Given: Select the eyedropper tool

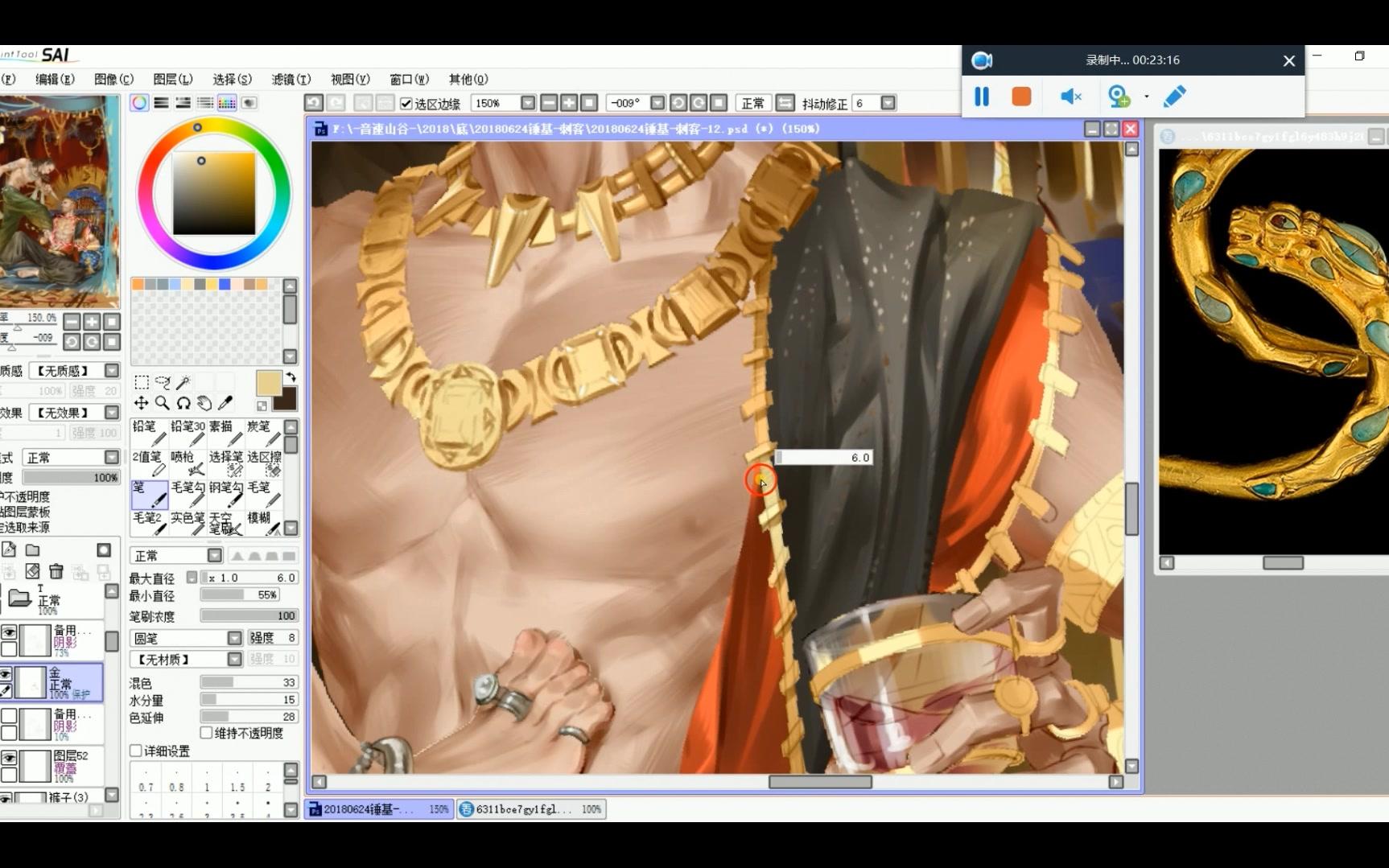Looking at the screenshot, I should pos(225,403).
